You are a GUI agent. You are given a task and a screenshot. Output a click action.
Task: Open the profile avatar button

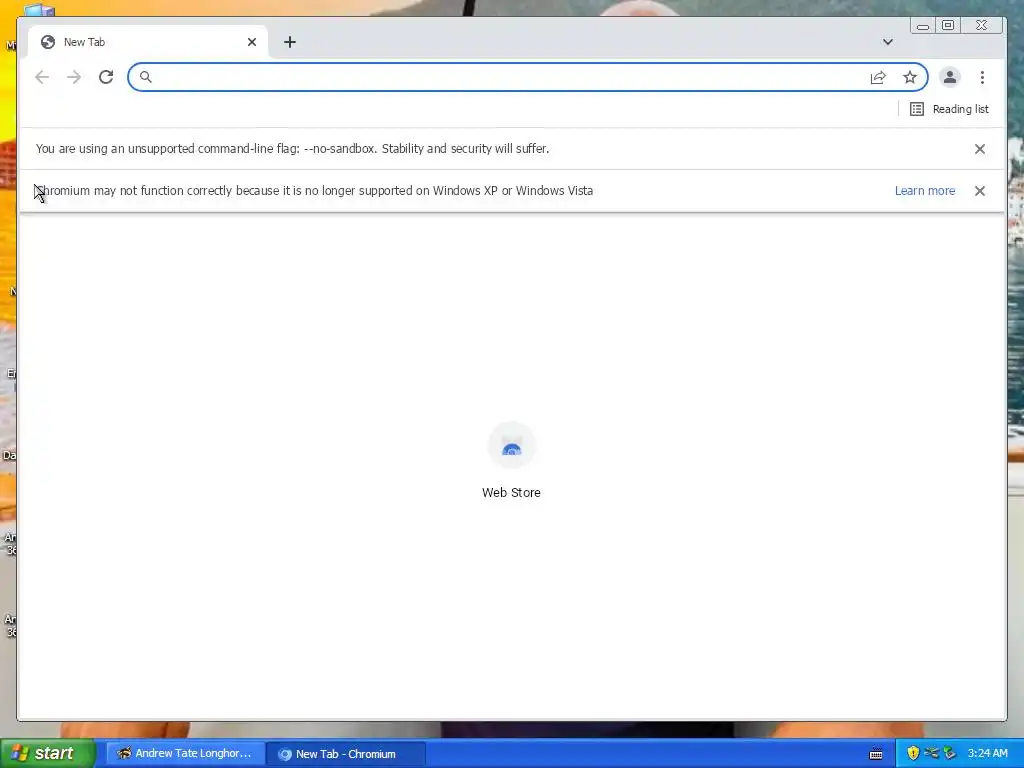[950, 77]
